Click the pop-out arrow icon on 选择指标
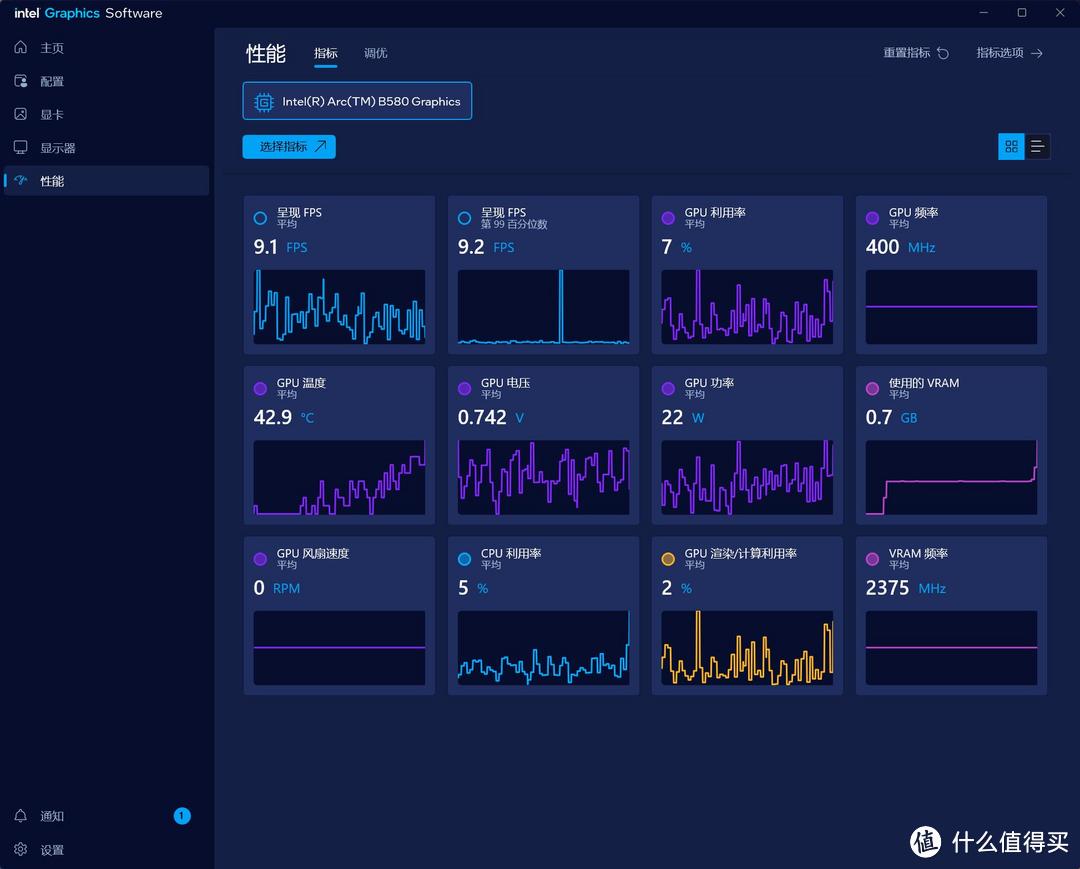 pos(320,147)
